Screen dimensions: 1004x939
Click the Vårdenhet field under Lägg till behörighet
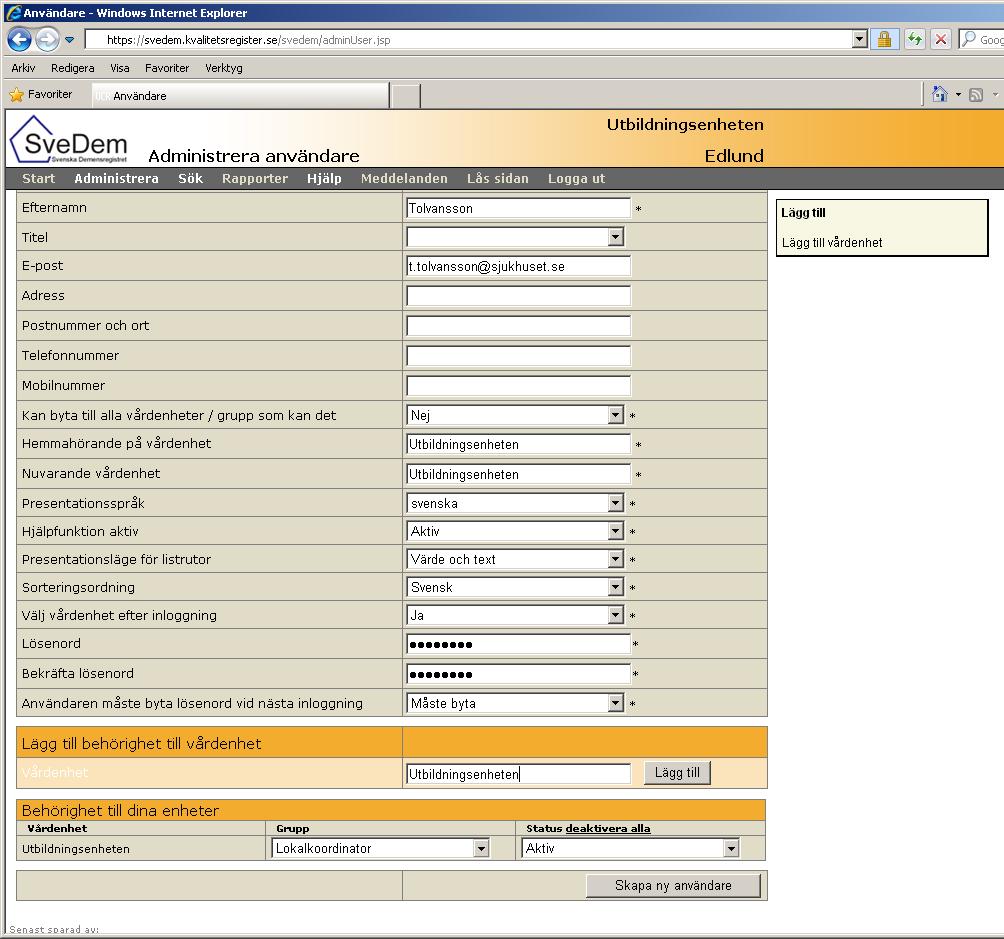pyautogui.click(x=518, y=774)
